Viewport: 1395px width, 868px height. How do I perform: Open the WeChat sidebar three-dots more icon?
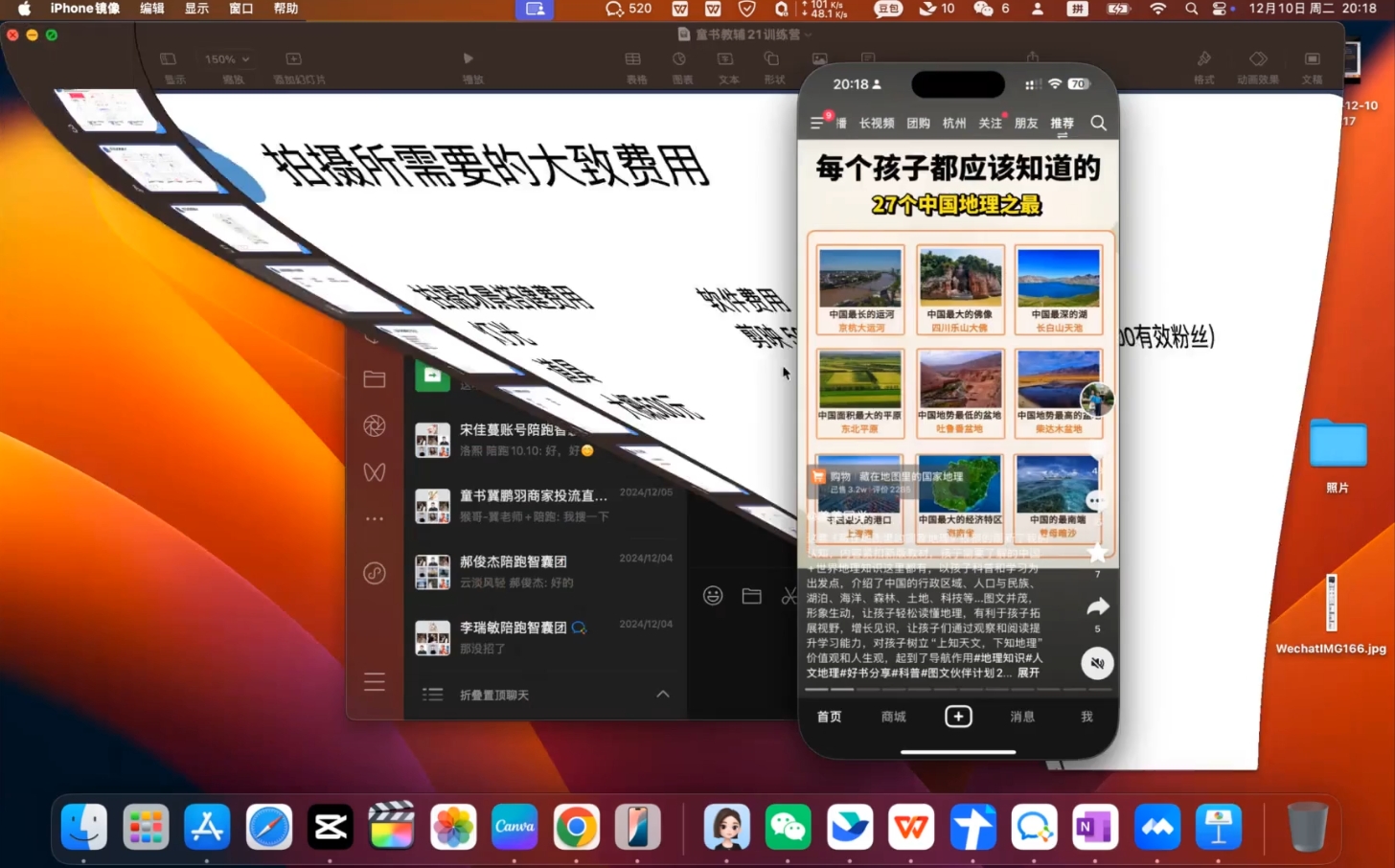pos(375,518)
